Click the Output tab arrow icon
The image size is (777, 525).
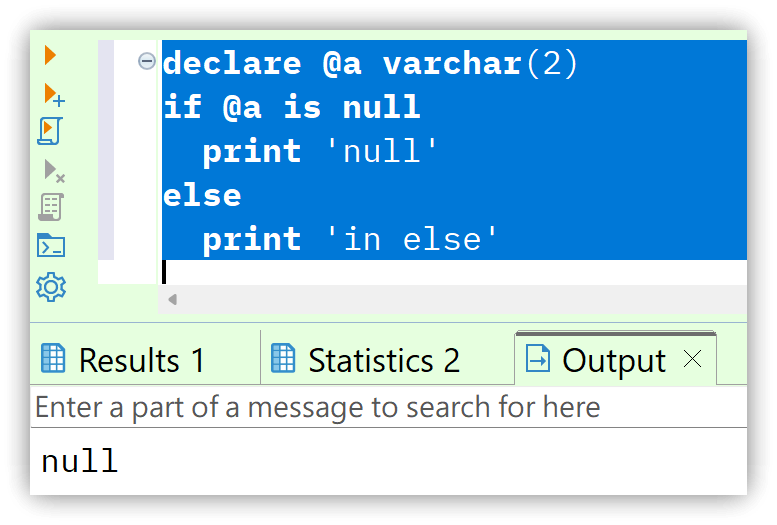[537, 358]
